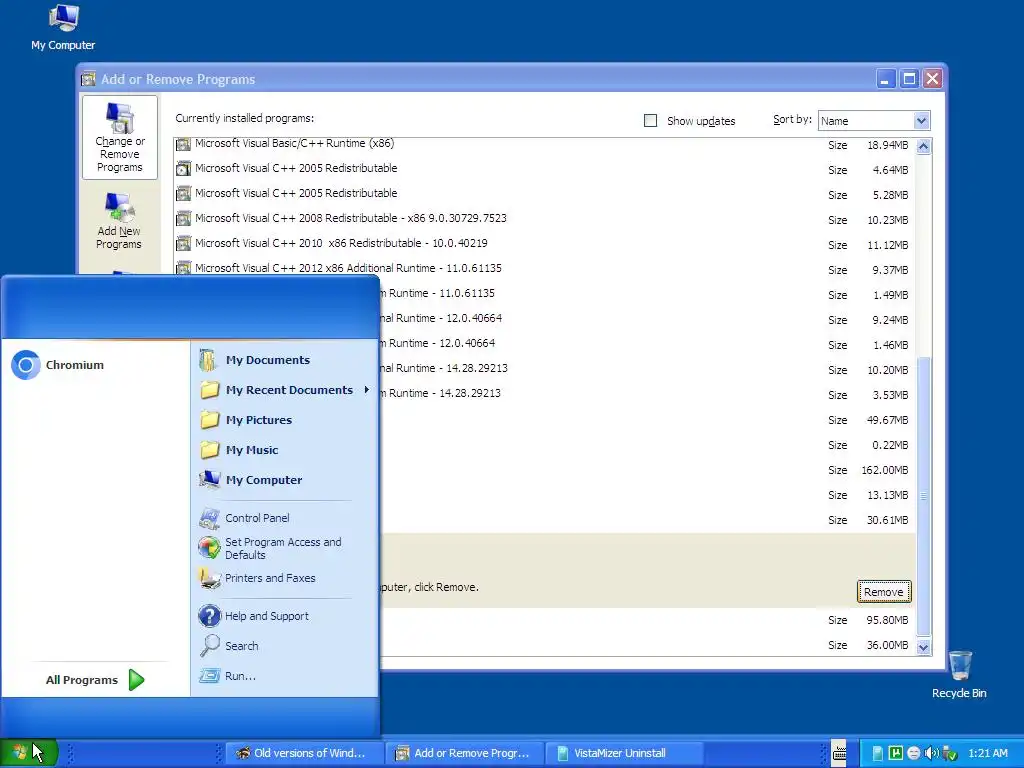Click the program list scrollbar thumb
The image size is (1024, 768).
point(923,496)
